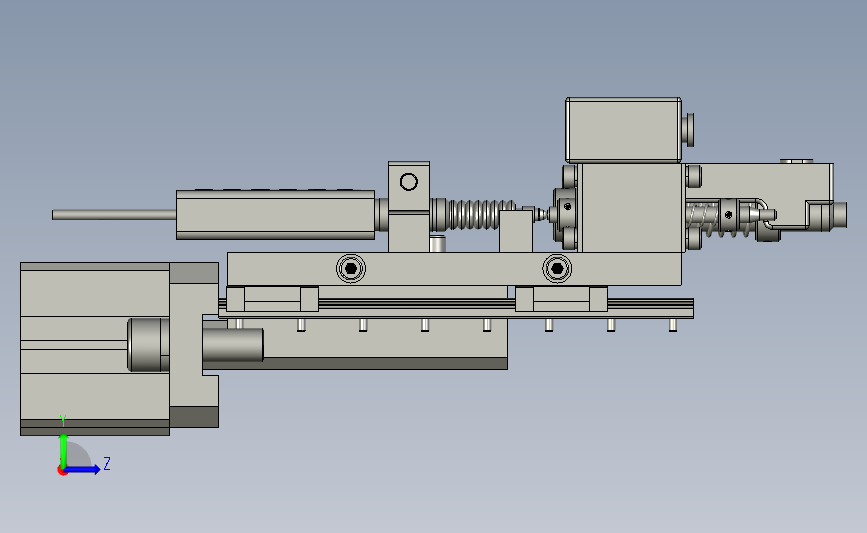Select the right hex socket bolt on slide plate

[x=557, y=269]
